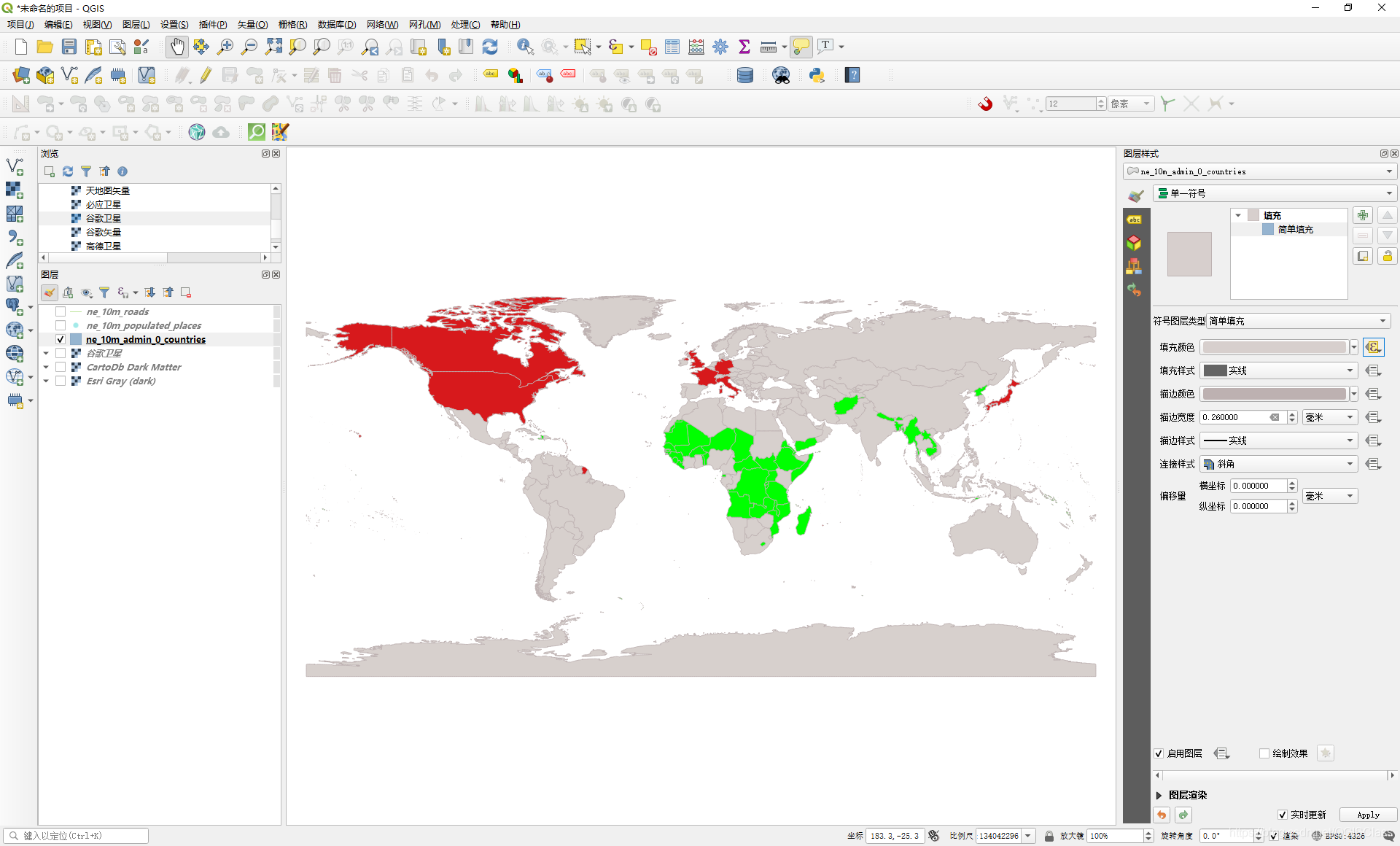This screenshot has height=846, width=1400.
Task: Open the 矢量(O) menu
Action: 252,24
